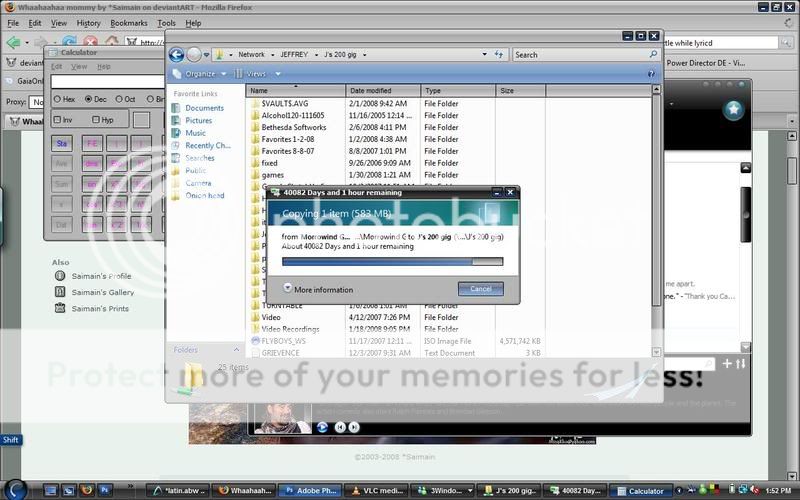Image resolution: width=800 pixels, height=500 pixels.
Task: Cancel the file copy operation
Action: point(480,289)
